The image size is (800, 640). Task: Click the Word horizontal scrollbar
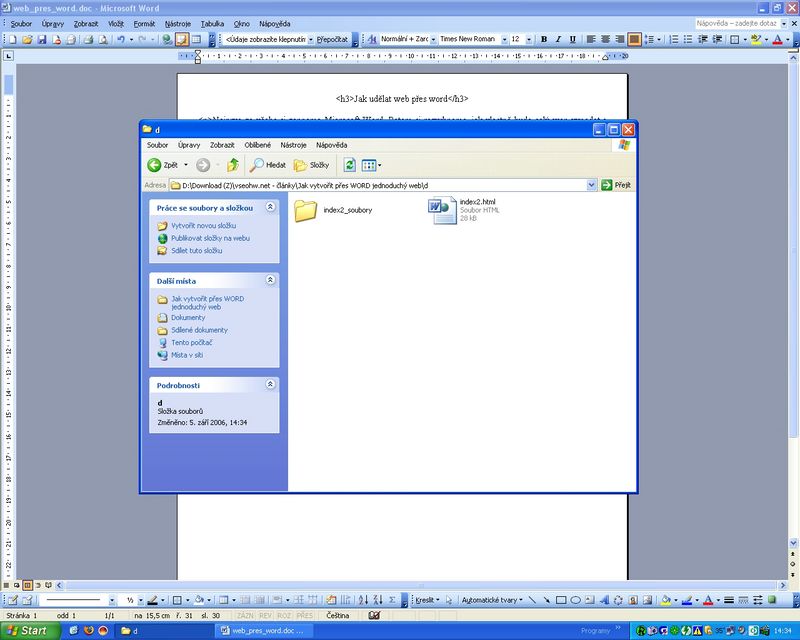(x=421, y=585)
